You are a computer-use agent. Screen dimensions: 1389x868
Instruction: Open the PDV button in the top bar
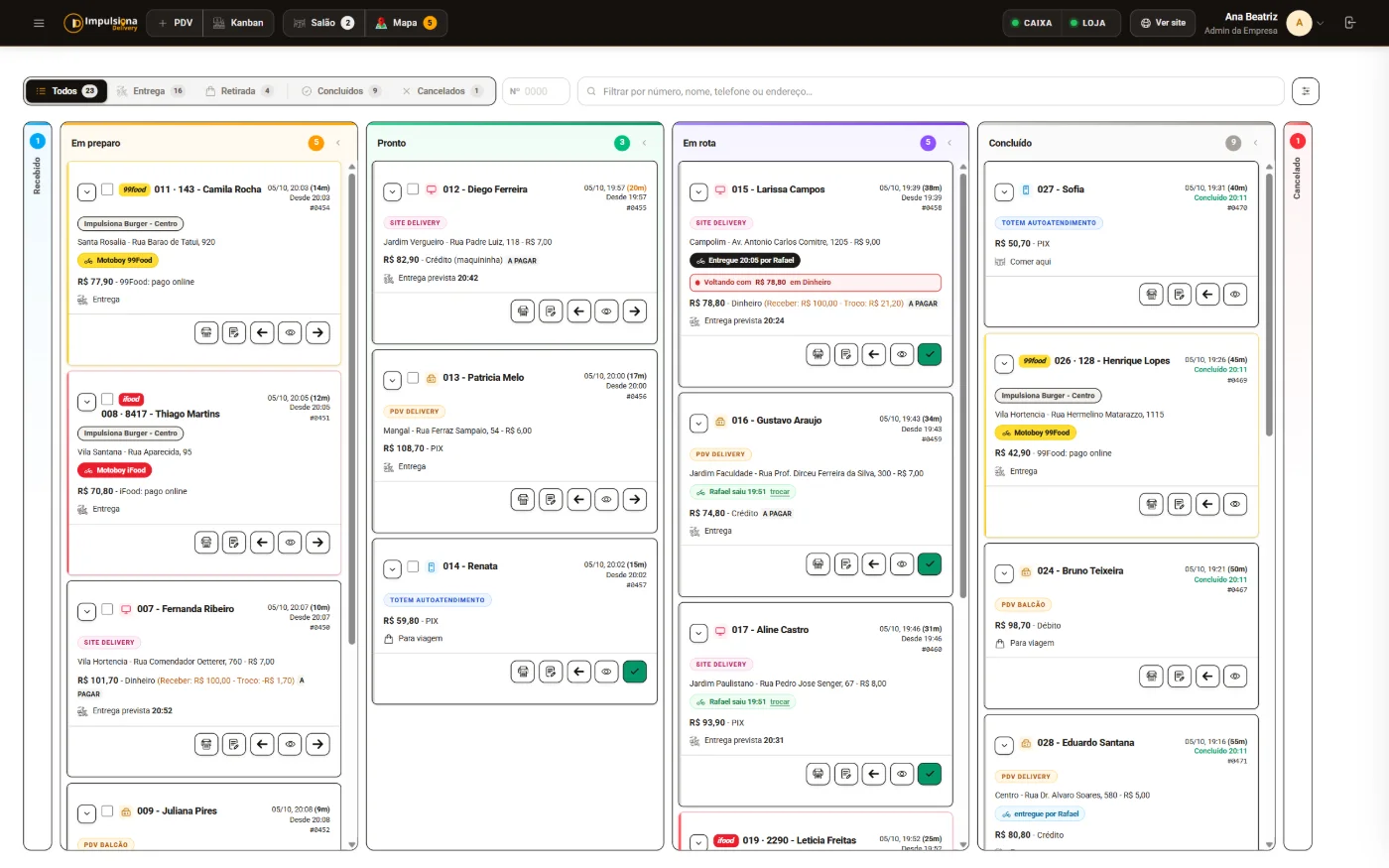coord(176,23)
